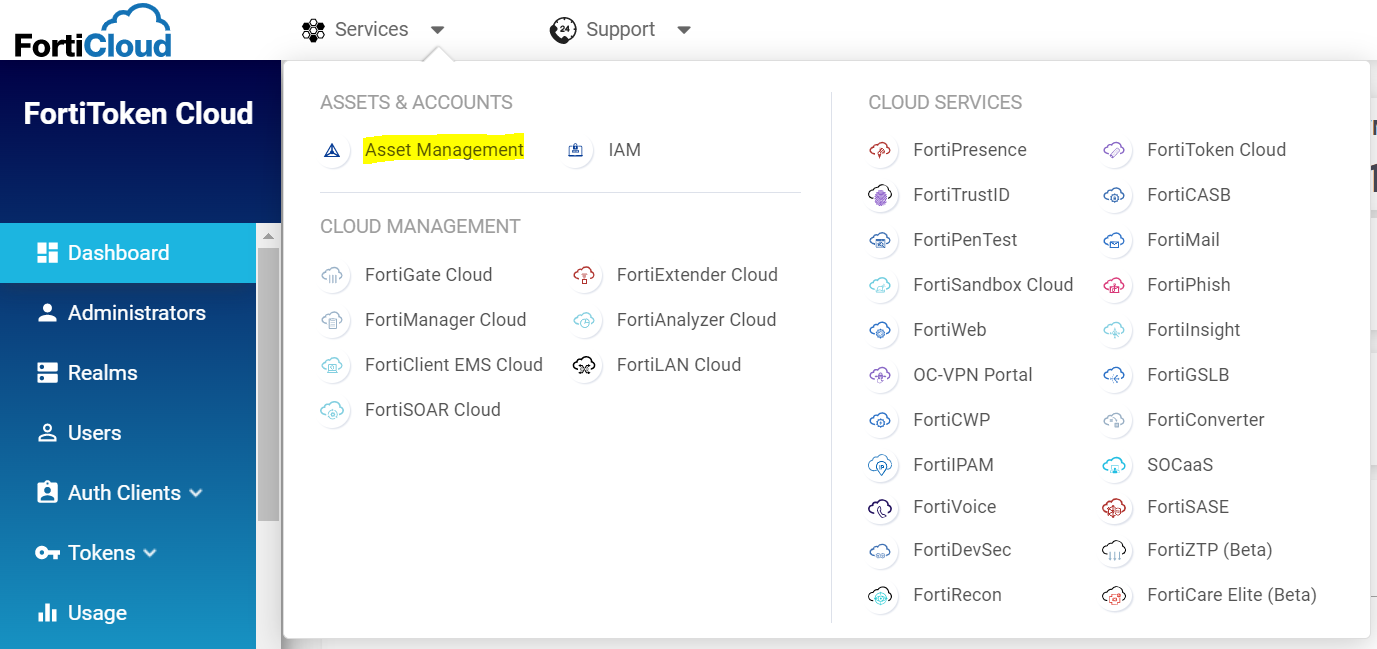Click the FortiCloud logo
Viewport: 1377px width, 649px height.
pyautogui.click(x=90, y=30)
